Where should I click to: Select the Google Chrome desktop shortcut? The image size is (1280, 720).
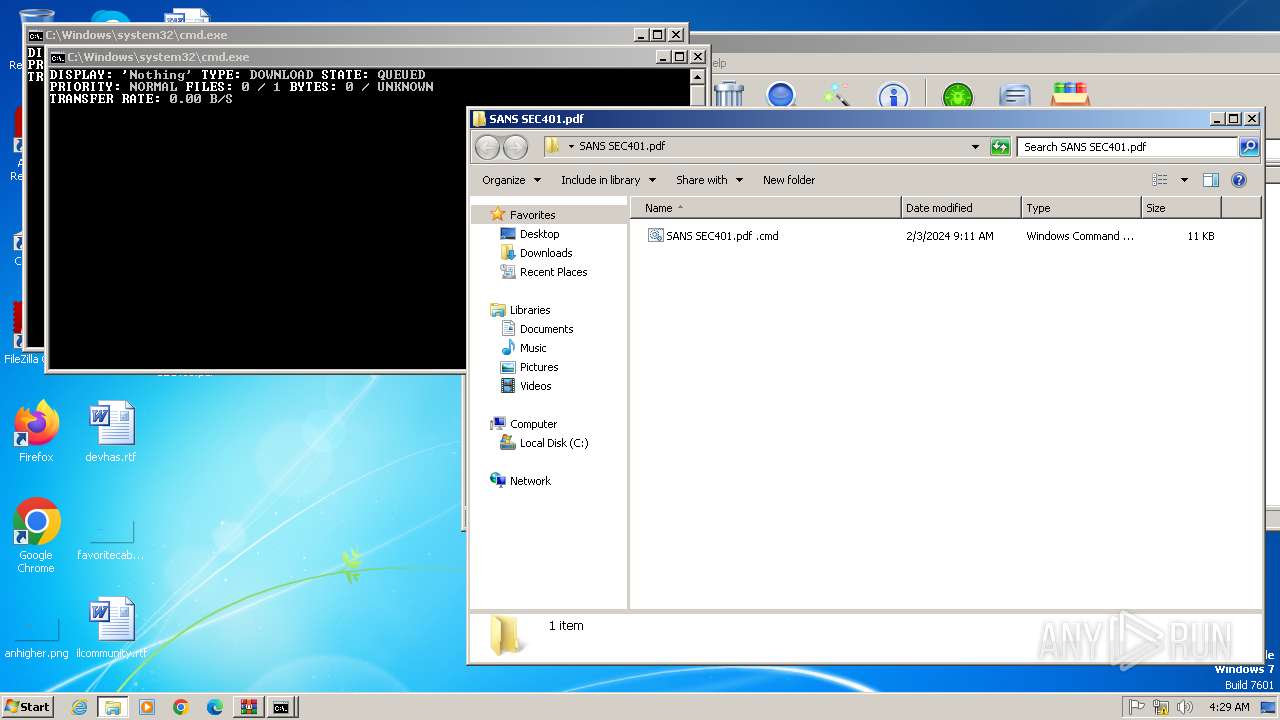click(x=36, y=536)
